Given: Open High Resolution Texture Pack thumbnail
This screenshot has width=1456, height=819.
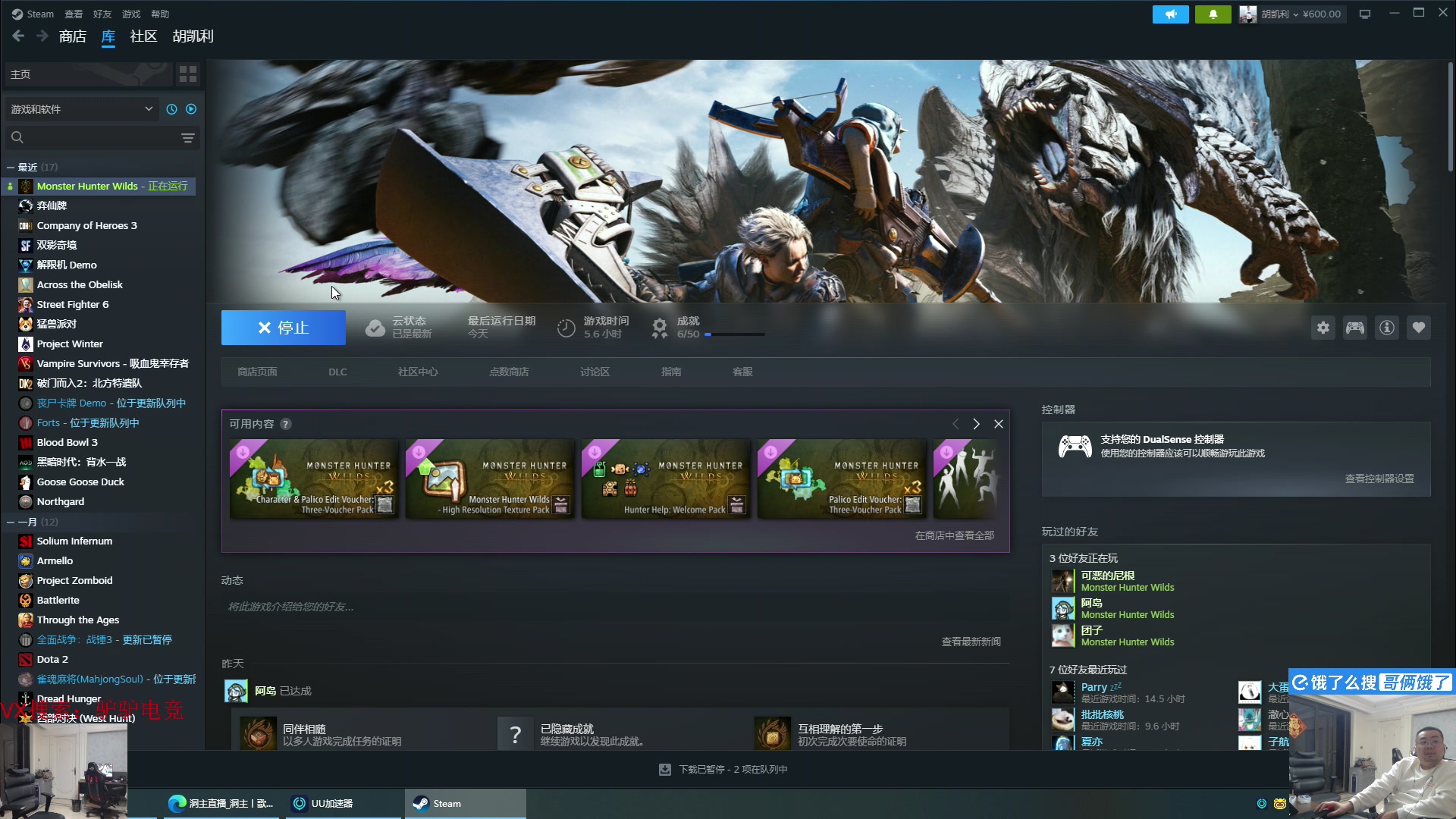Looking at the screenshot, I should (x=490, y=479).
